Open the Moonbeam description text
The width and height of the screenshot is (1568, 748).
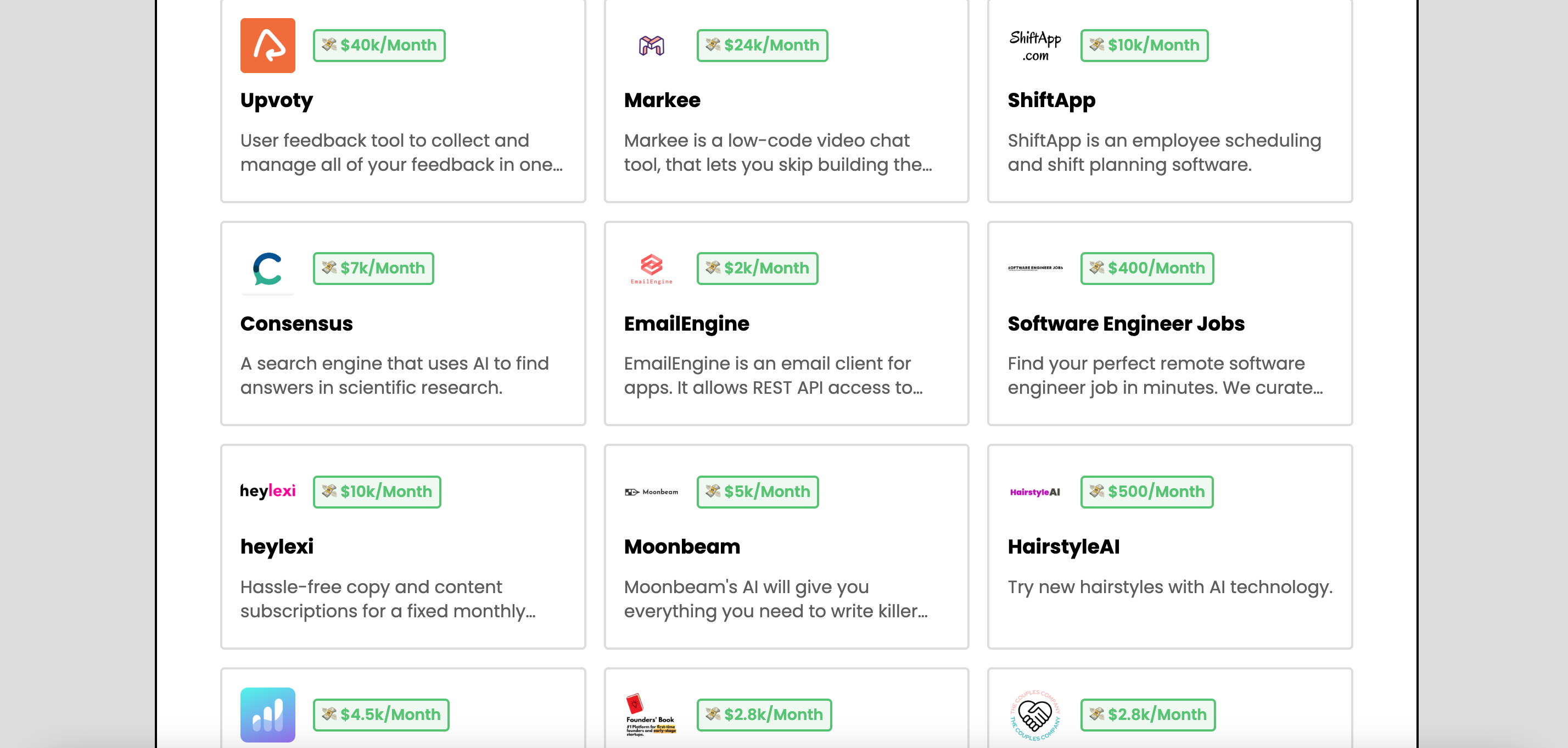pyautogui.click(x=775, y=598)
